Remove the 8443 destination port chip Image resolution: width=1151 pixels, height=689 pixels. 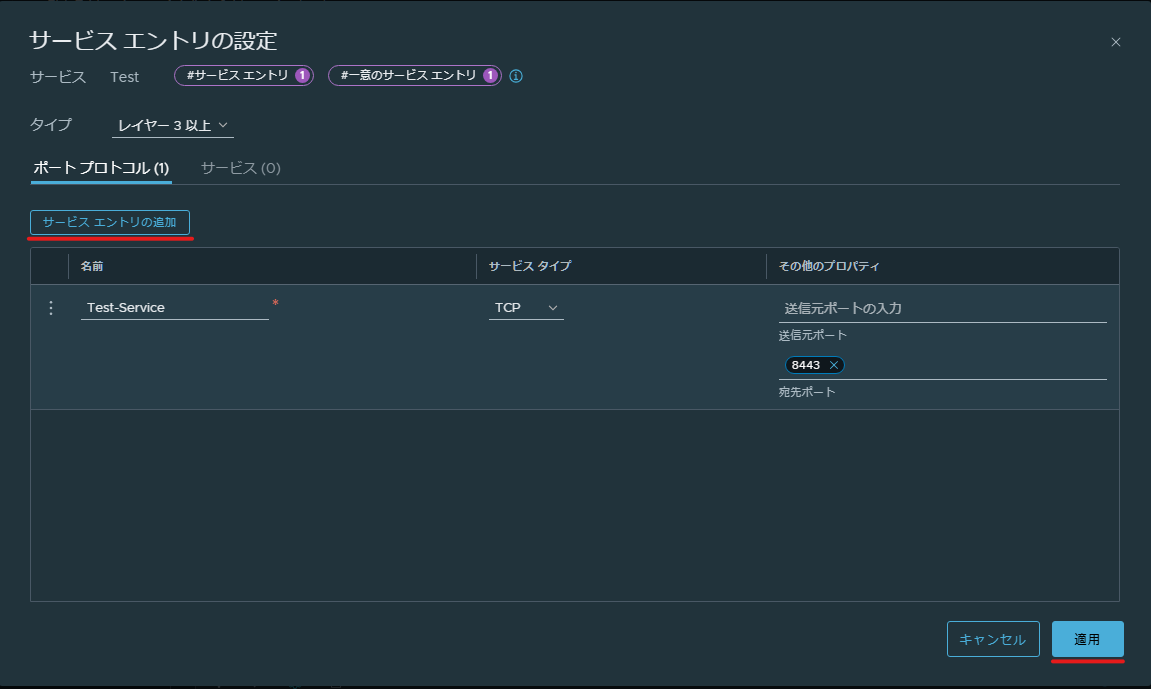(x=833, y=365)
